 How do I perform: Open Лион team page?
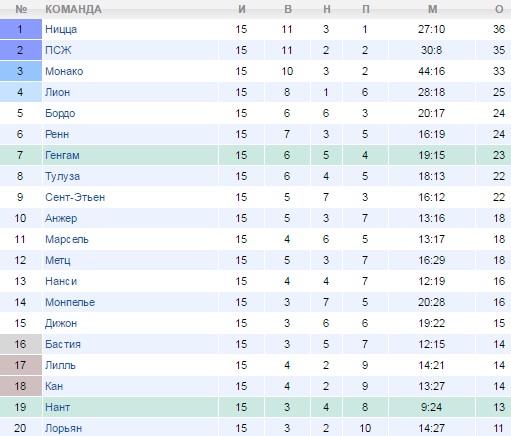point(58,92)
